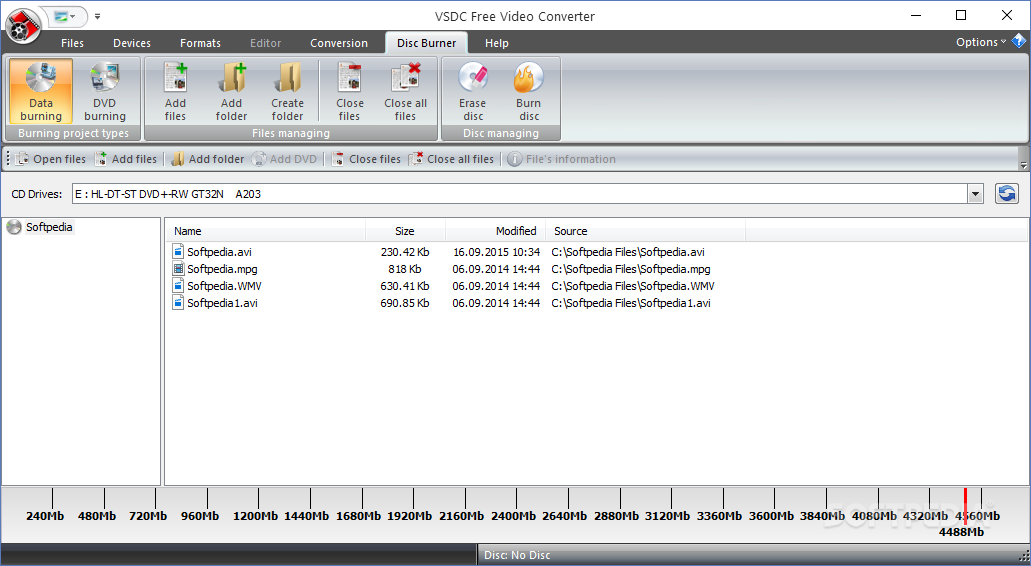The image size is (1031, 566).
Task: Click Close all files in secondary toolbar
Action: (451, 159)
